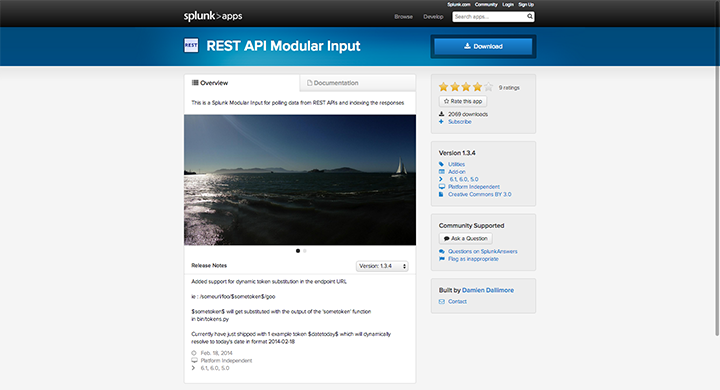Click the third rating star
The width and height of the screenshot is (720, 390).
[466, 87]
